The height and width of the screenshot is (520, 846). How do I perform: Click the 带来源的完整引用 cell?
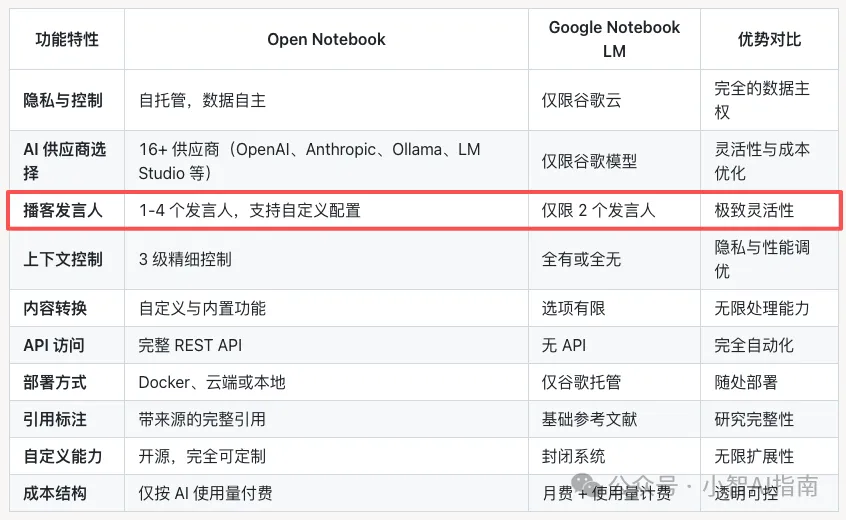(x=202, y=419)
